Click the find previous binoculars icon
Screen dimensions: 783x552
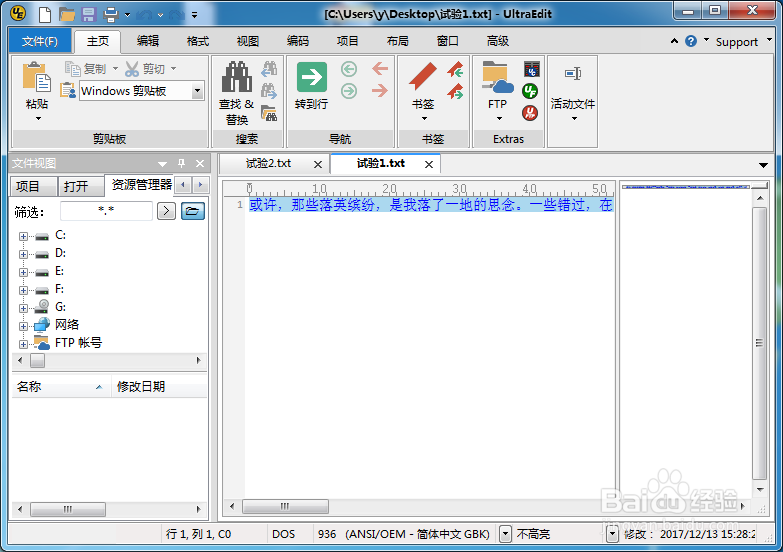click(x=269, y=68)
